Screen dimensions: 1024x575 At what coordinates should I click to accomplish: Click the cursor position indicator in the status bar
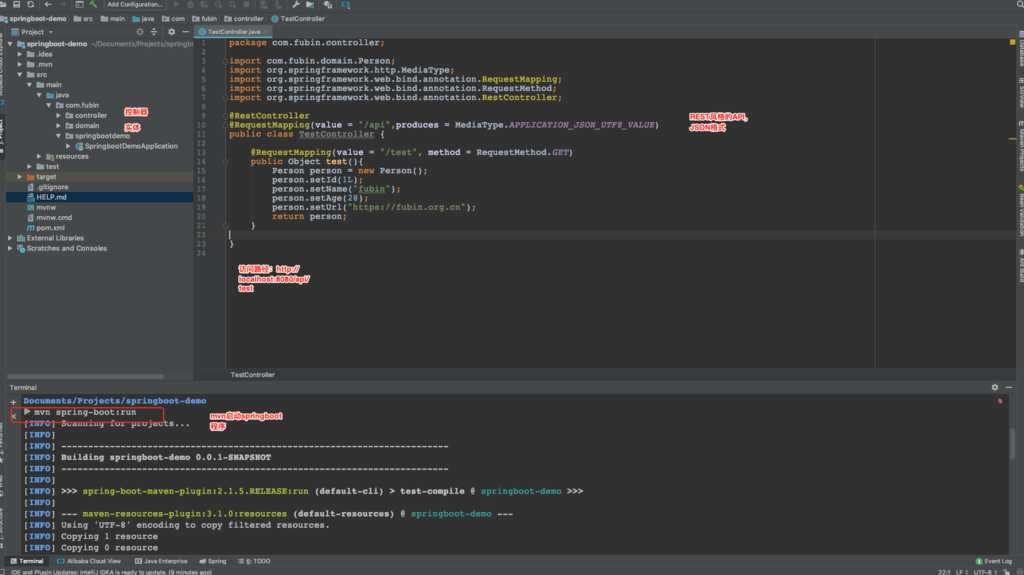[944, 572]
